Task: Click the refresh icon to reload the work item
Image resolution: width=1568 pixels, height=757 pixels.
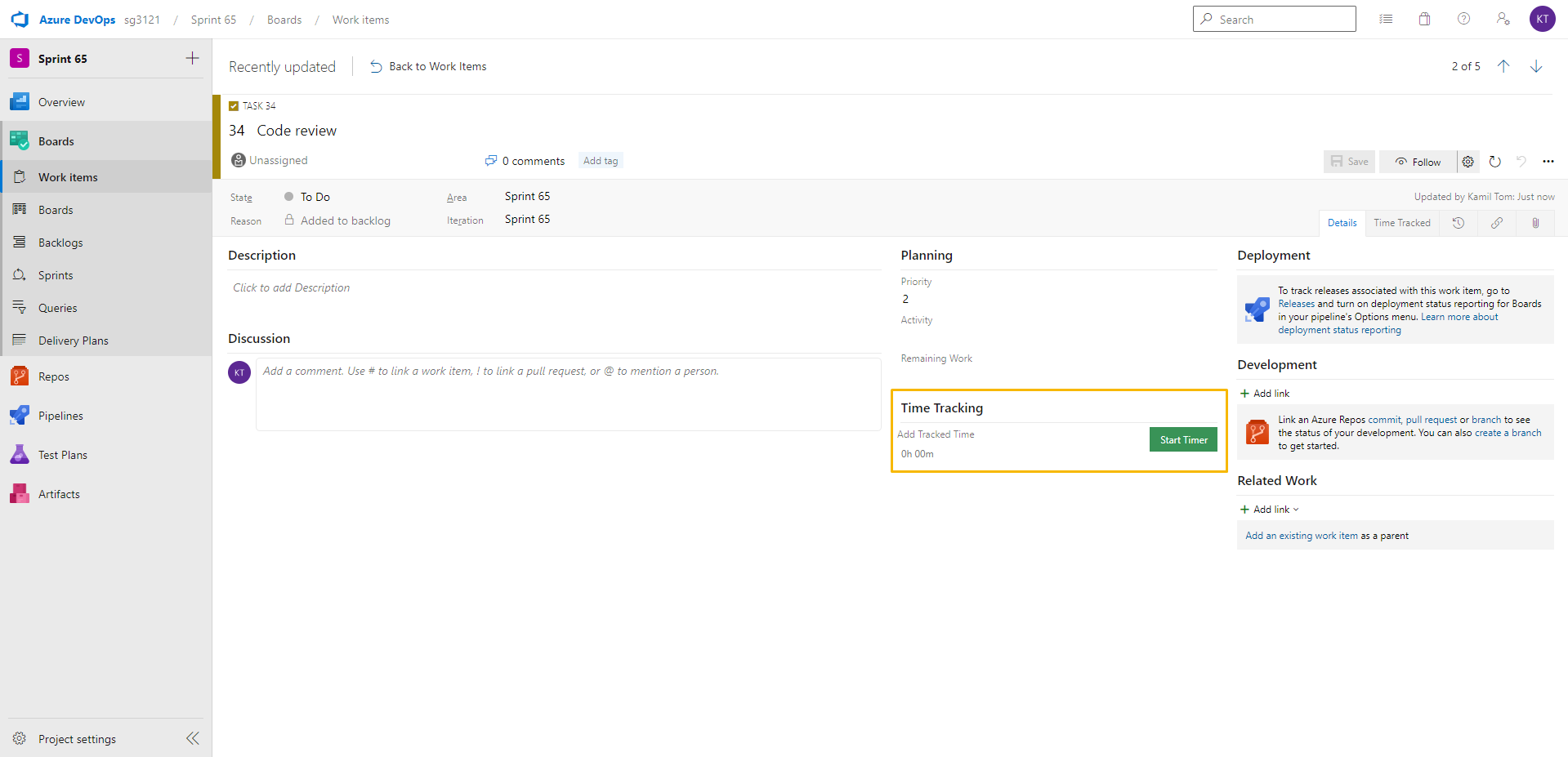Action: point(1495,161)
